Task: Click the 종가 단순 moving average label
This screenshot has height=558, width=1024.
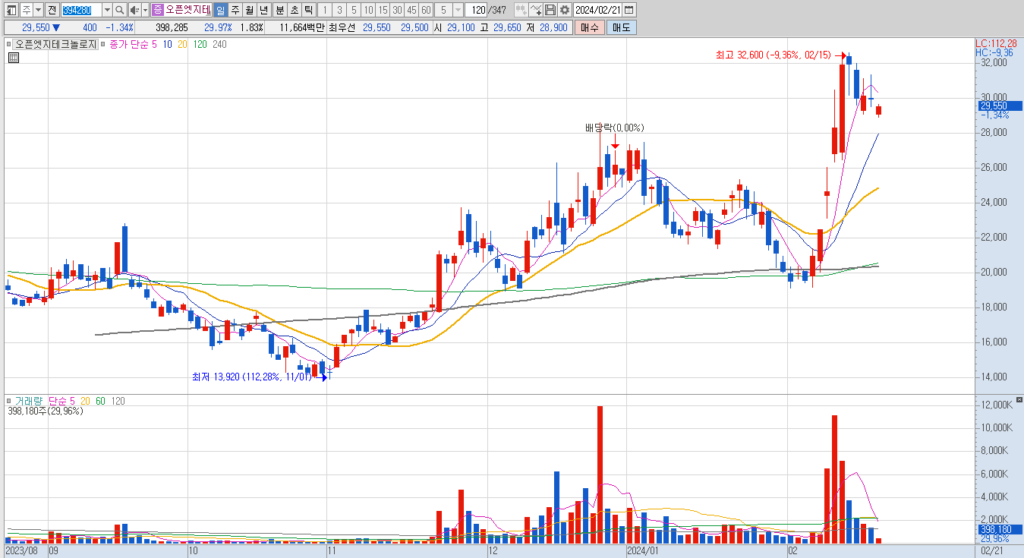Action: point(128,44)
